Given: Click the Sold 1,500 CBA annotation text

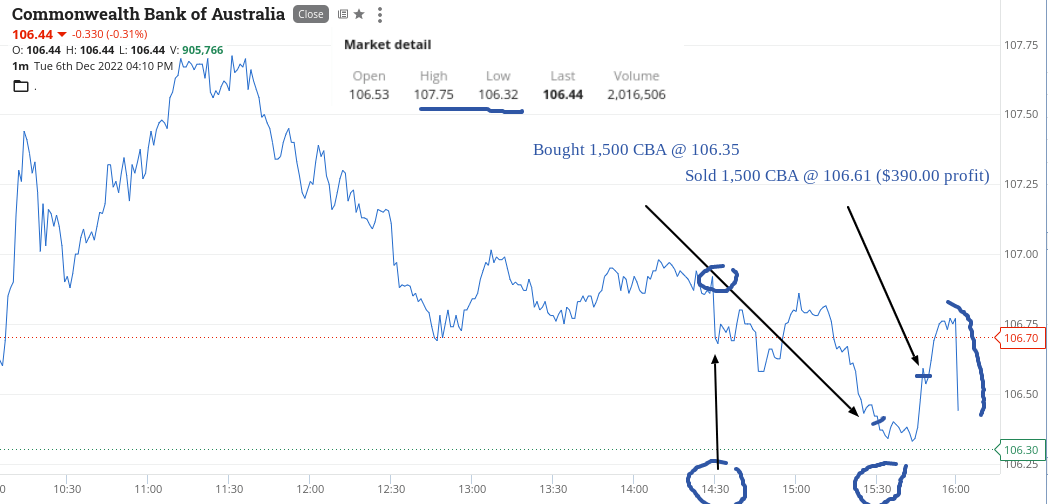Looking at the screenshot, I should tap(837, 176).
